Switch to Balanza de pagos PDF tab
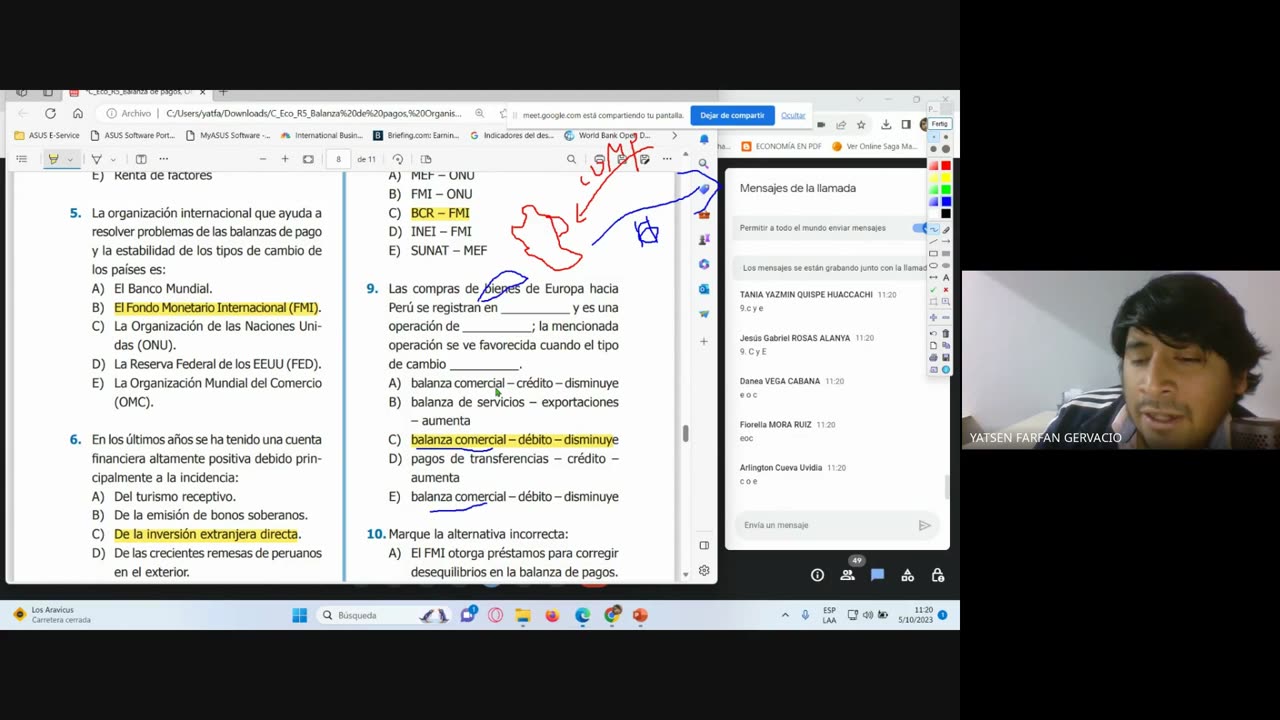The image size is (1280, 720). (138, 92)
